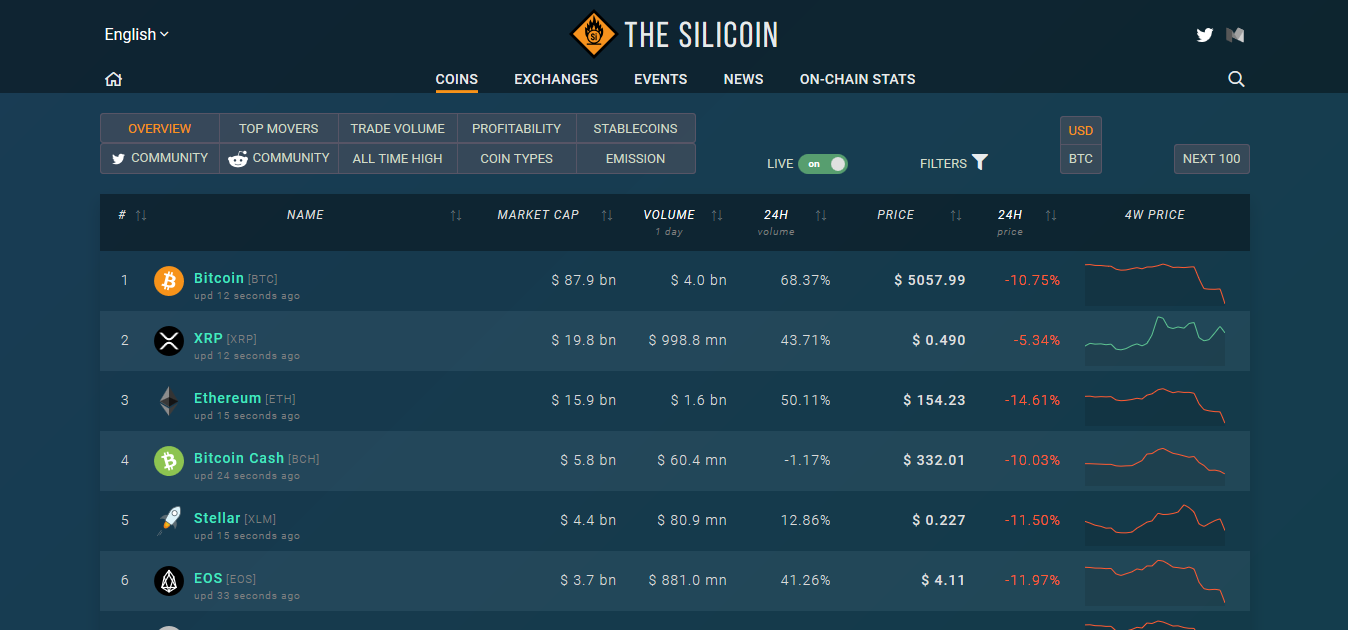Sort by Name column arrows
Screen dimensions: 1348x630
tap(456, 215)
